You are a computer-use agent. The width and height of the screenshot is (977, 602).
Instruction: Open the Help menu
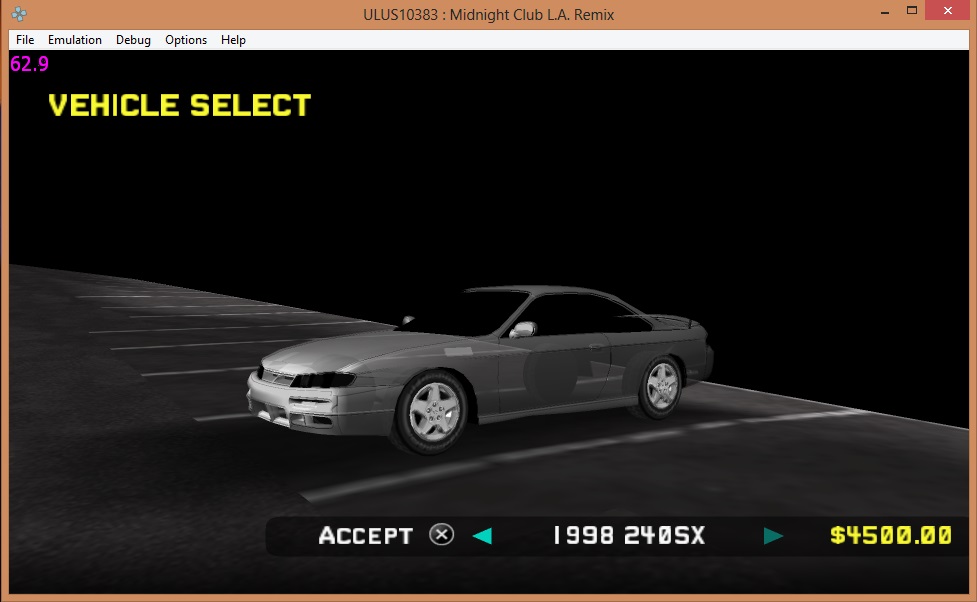[x=233, y=40]
